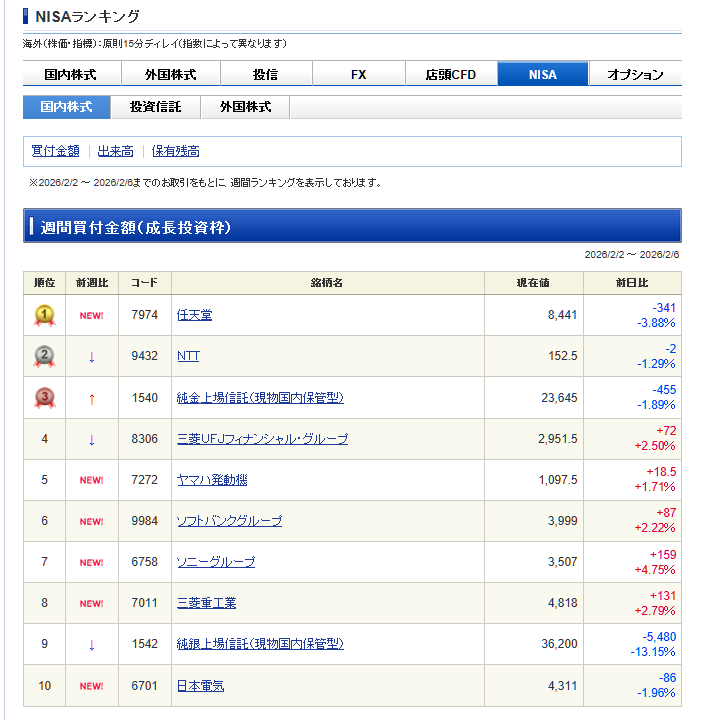Click the 銘柄名 column header
Viewport: 714px width, 720px height.
pos(327,283)
